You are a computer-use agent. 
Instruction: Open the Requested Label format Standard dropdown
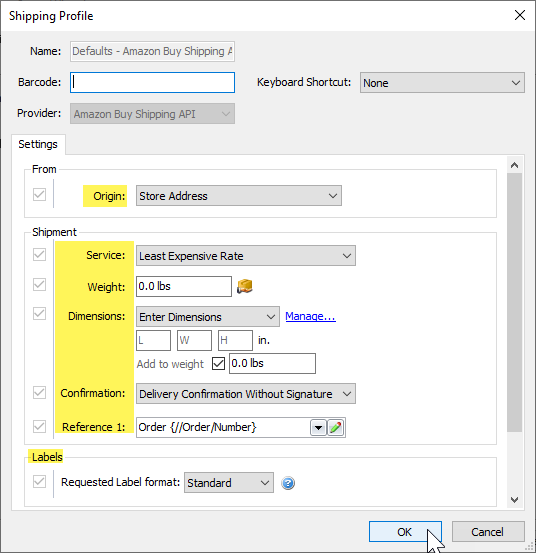[229, 482]
